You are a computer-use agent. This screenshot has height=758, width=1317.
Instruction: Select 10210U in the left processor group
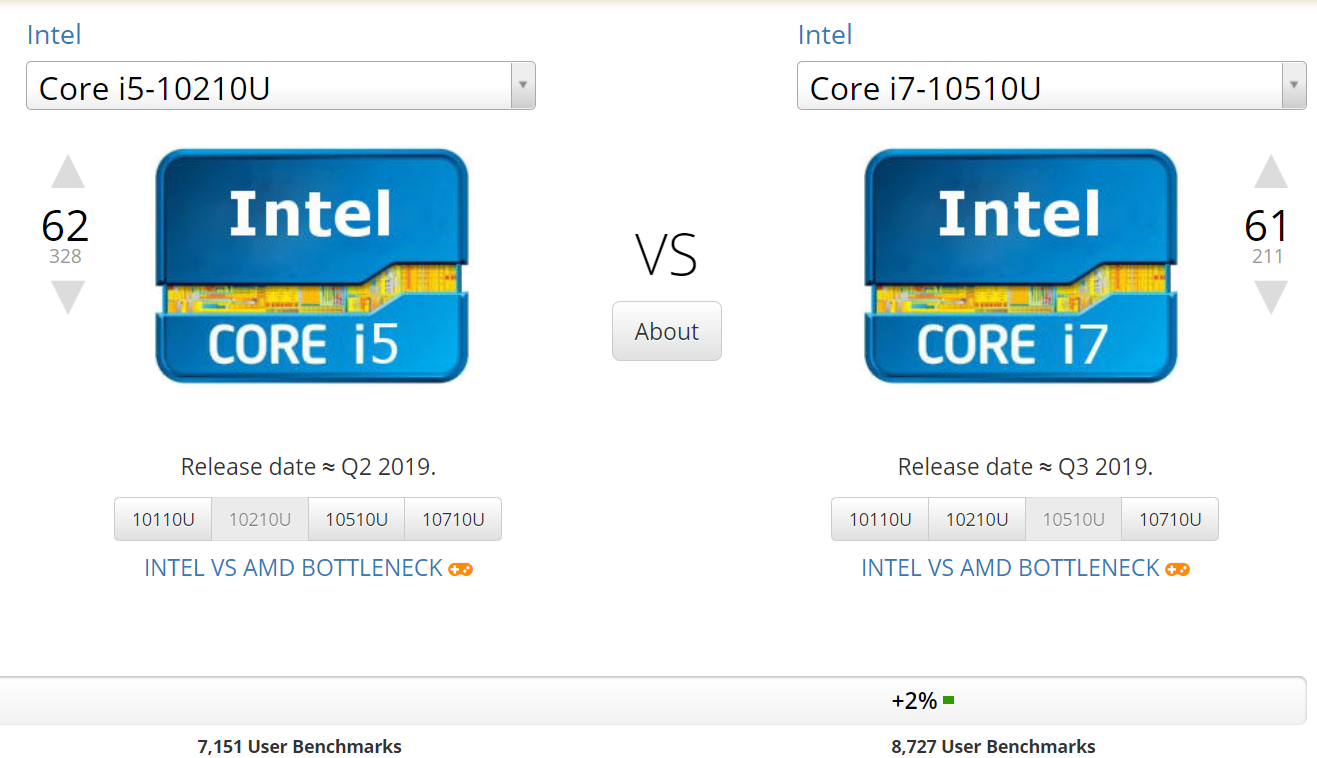click(x=260, y=519)
